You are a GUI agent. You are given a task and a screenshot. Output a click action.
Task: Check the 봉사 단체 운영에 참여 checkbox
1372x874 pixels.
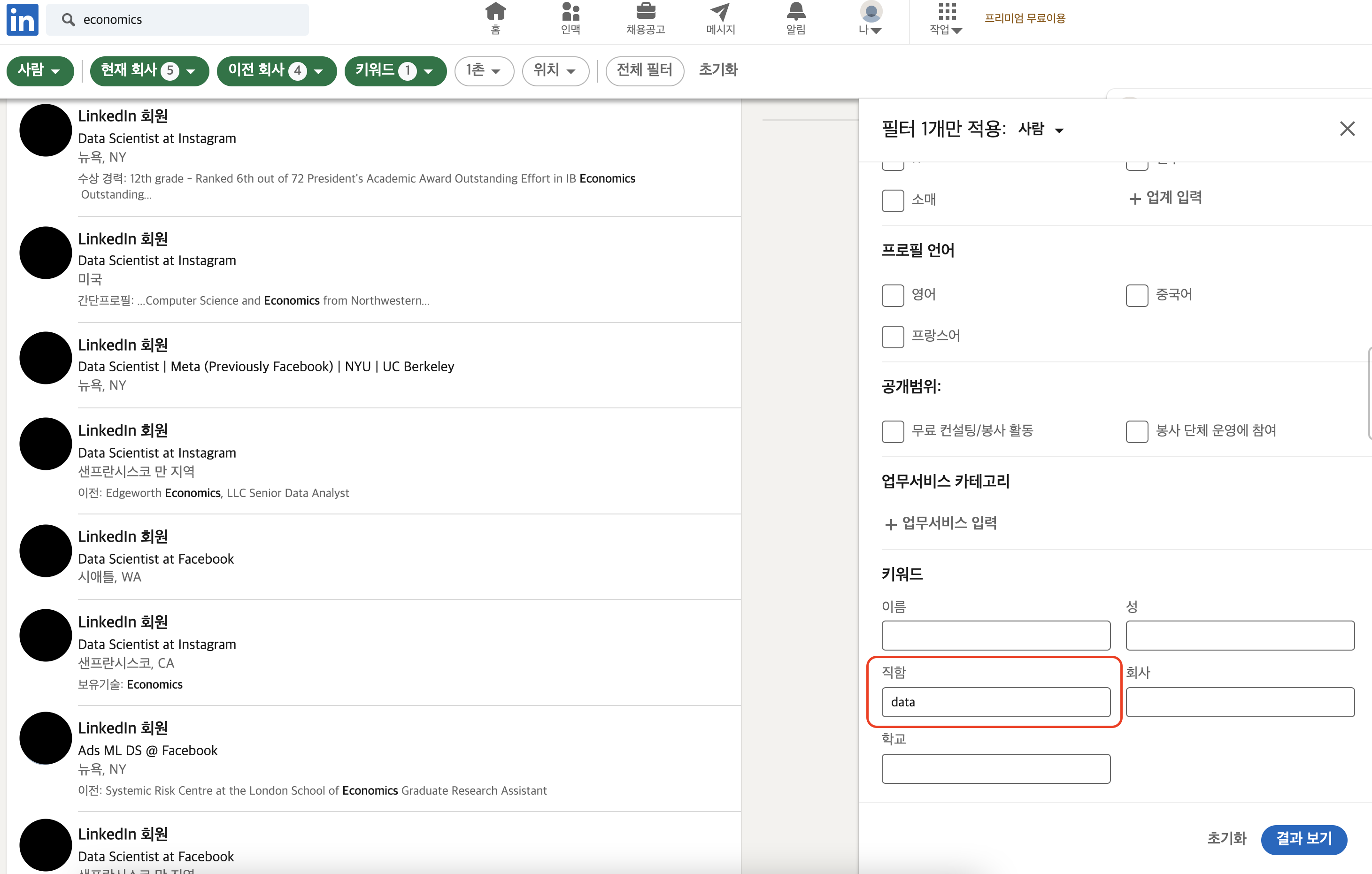coord(1136,431)
